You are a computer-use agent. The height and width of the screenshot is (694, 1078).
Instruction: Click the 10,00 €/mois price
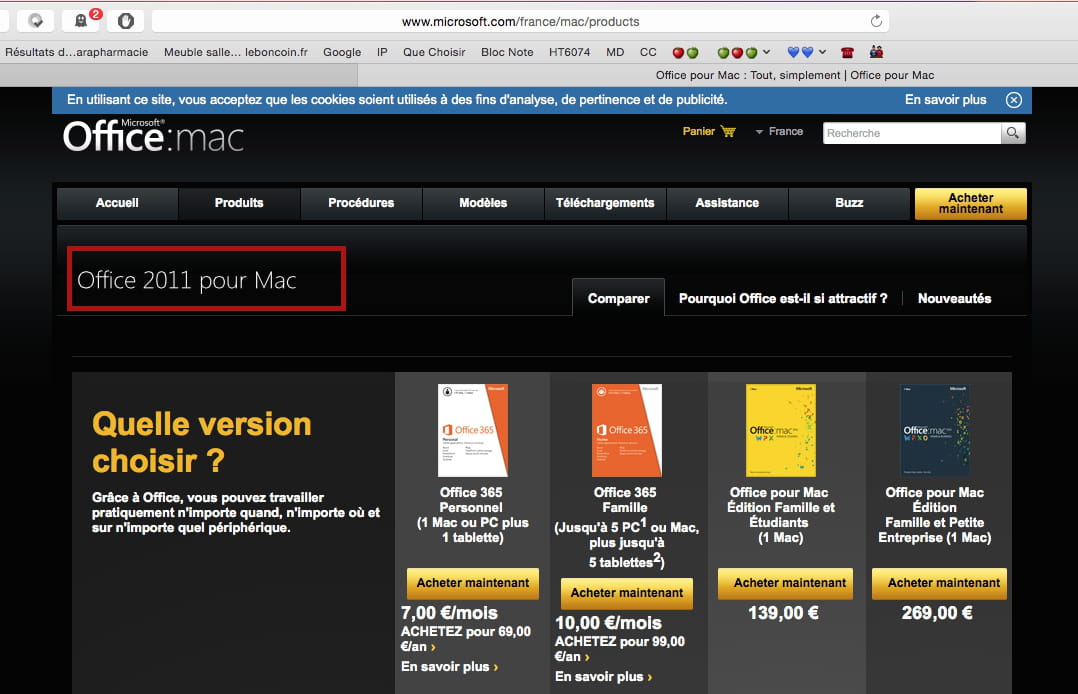click(608, 623)
